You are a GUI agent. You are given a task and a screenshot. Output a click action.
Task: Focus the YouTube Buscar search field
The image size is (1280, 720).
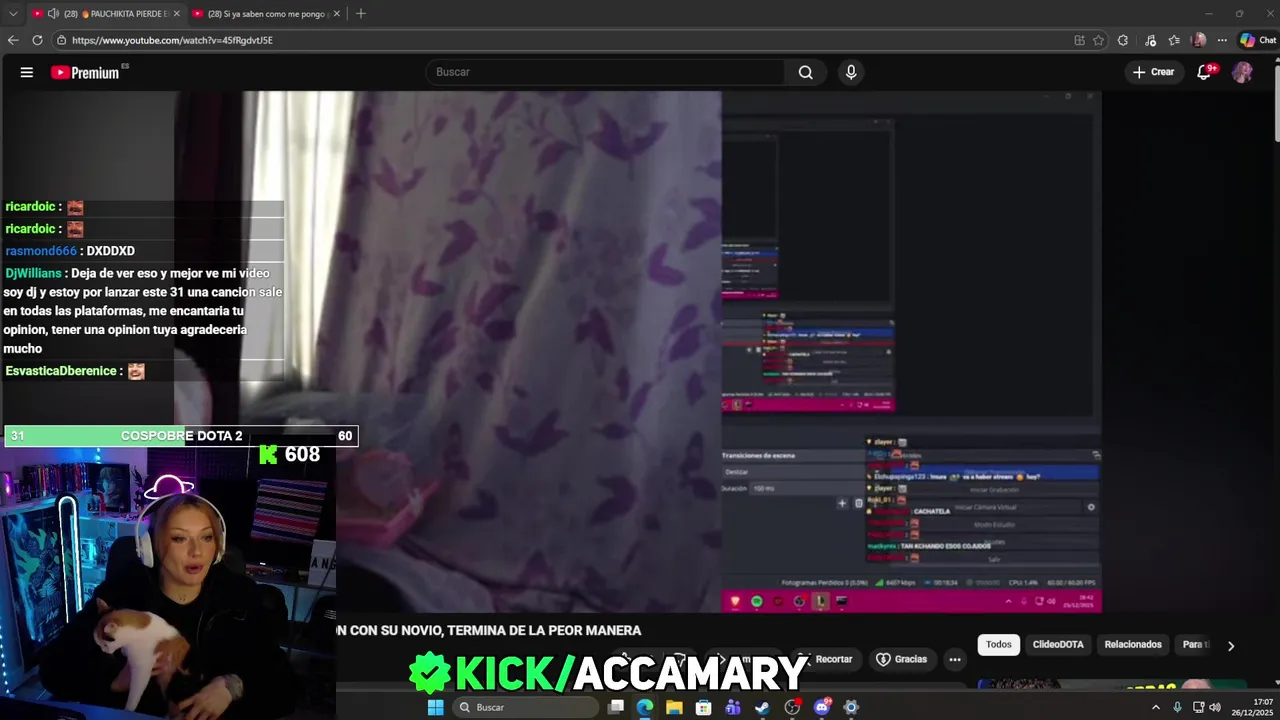[606, 72]
